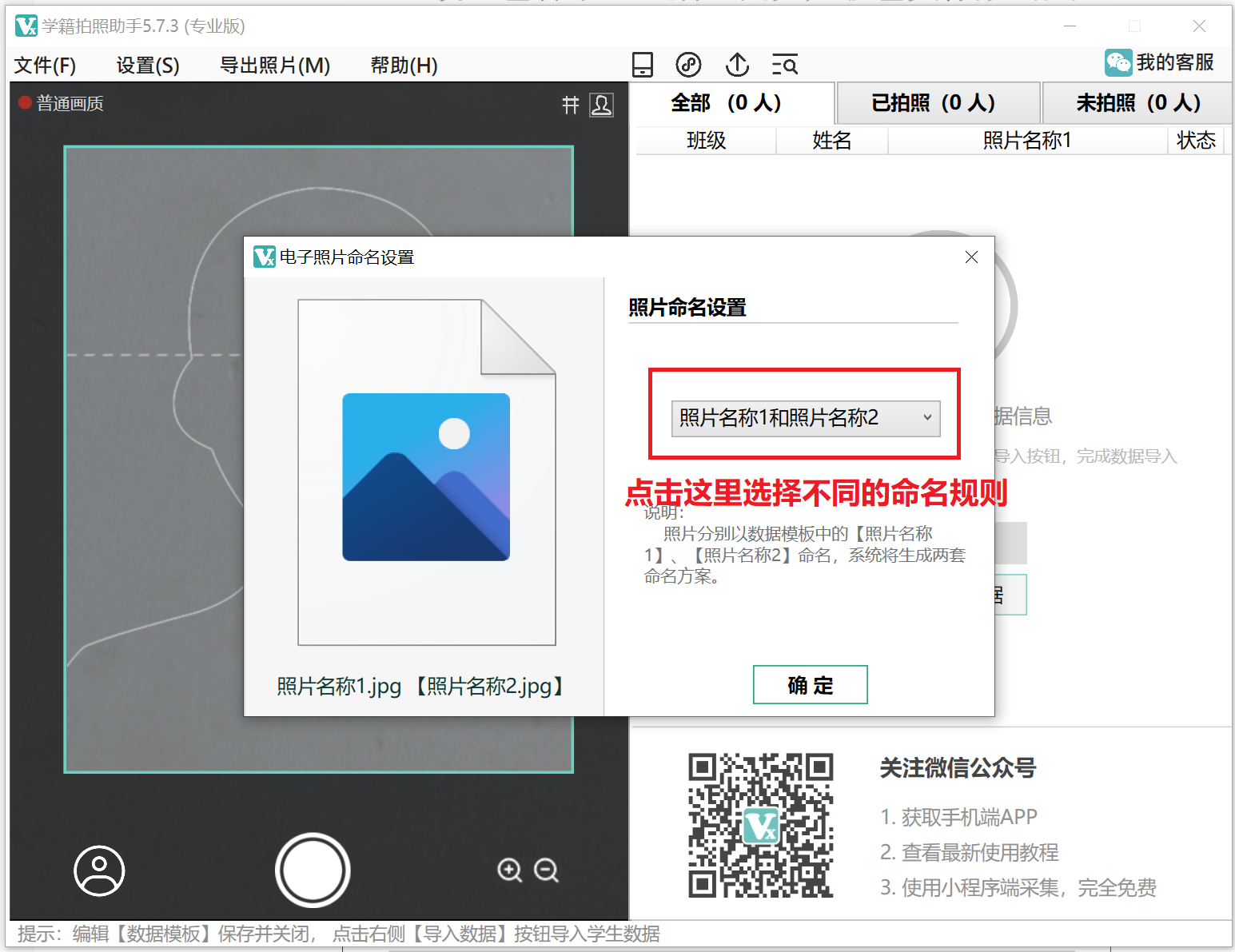Switch to the 未拍照 tab
Viewport: 1235px width, 952px height.
coord(1137,103)
